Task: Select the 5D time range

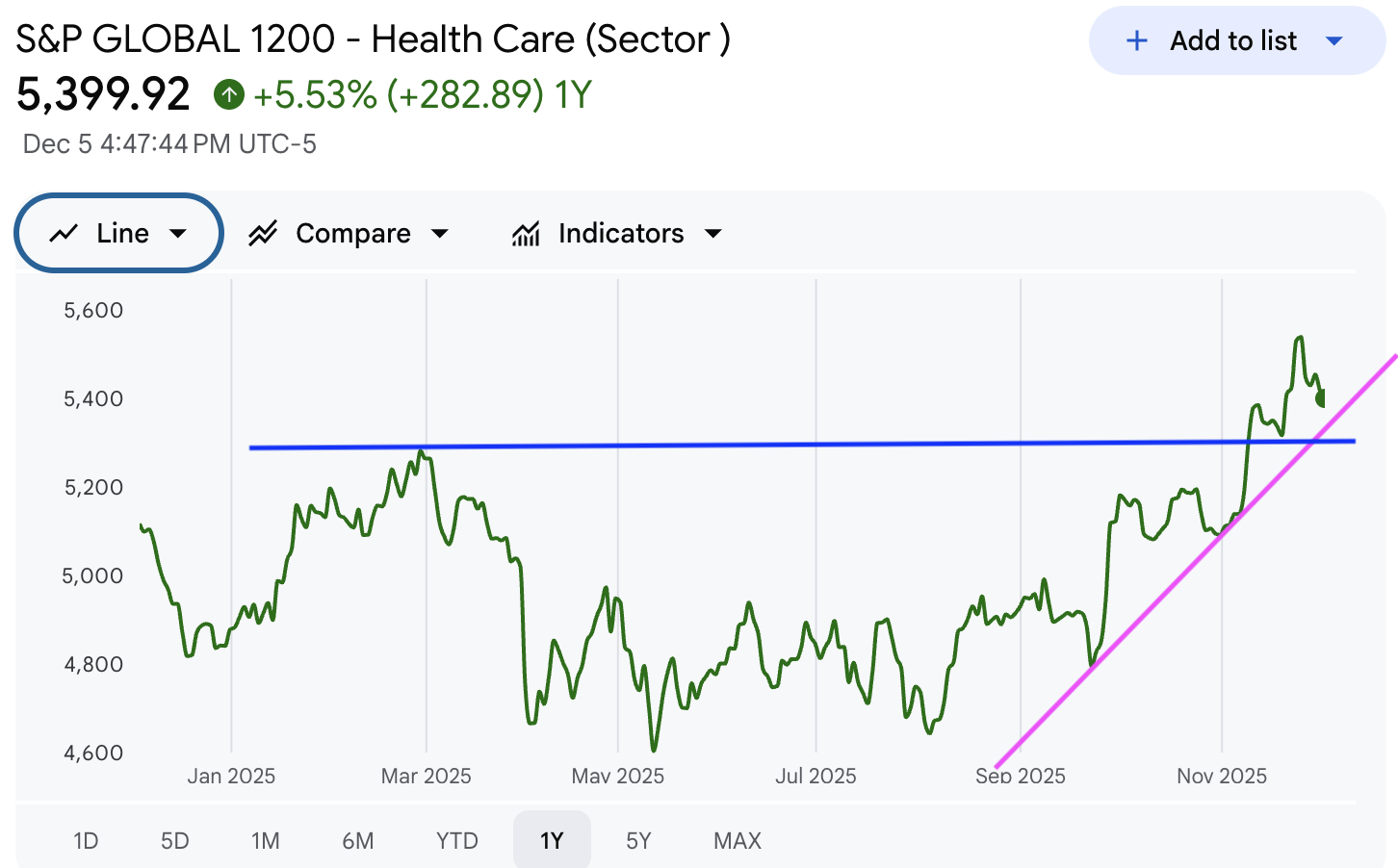Action: [x=174, y=841]
